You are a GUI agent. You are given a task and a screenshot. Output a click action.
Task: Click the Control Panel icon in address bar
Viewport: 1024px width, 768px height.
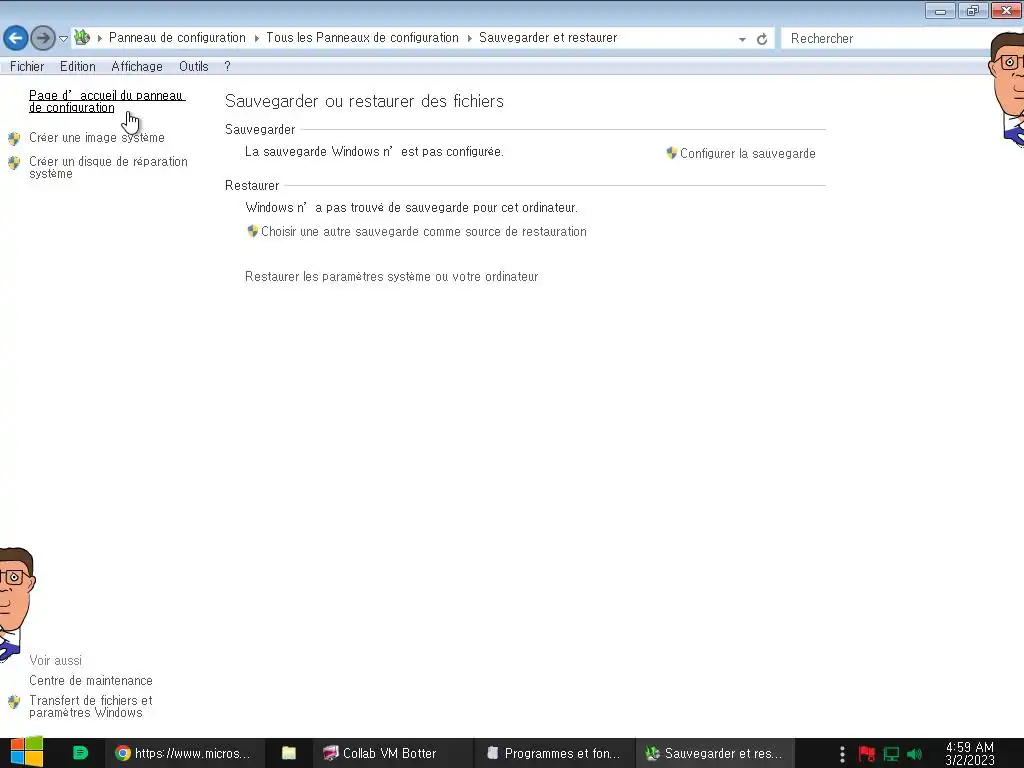(82, 37)
